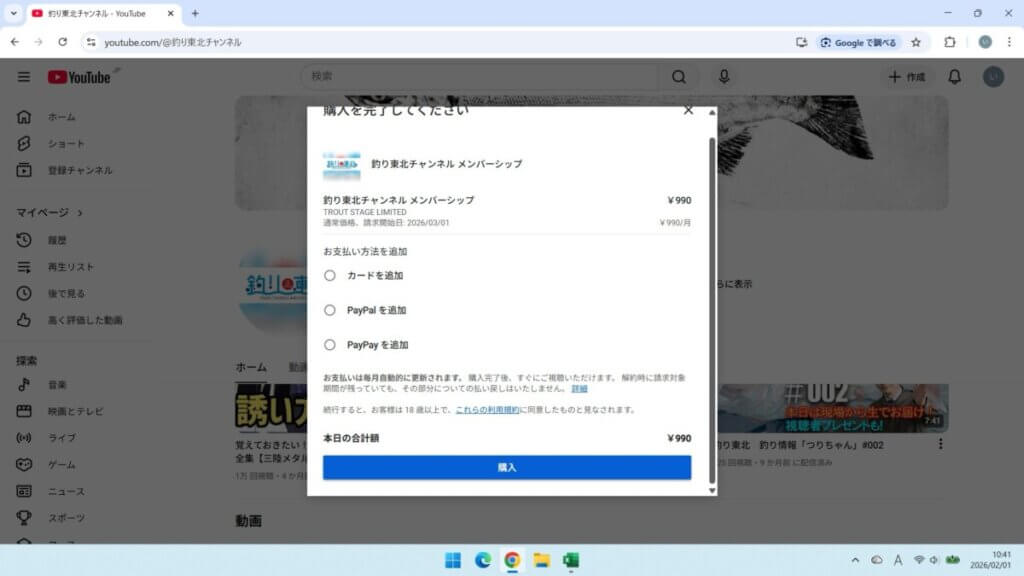This screenshot has width=1024, height=576.
Task: Open the Chrome extensions puzzle icon
Action: (950, 42)
